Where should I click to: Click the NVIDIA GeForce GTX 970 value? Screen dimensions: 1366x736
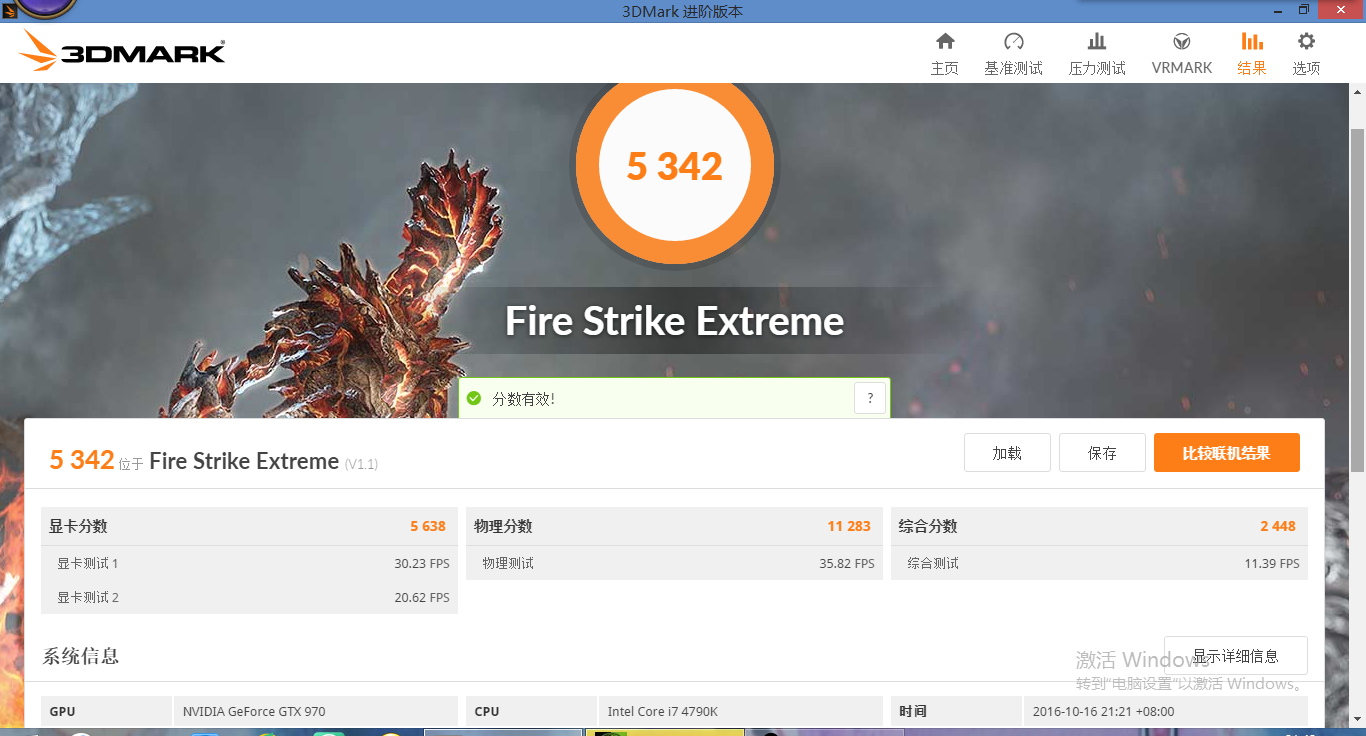click(x=254, y=712)
